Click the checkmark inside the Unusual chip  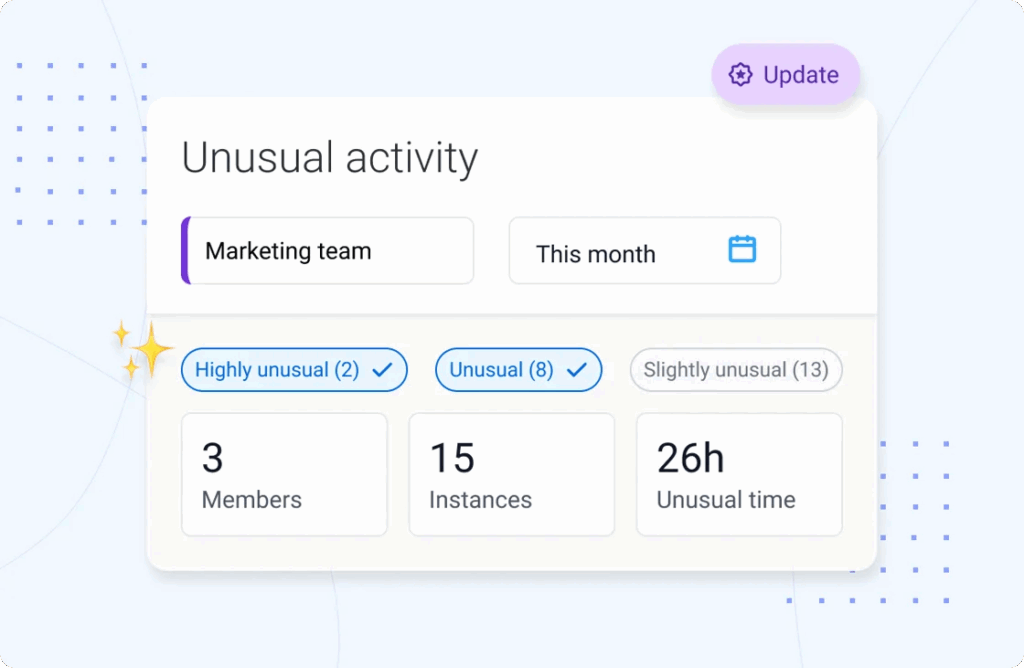(577, 369)
